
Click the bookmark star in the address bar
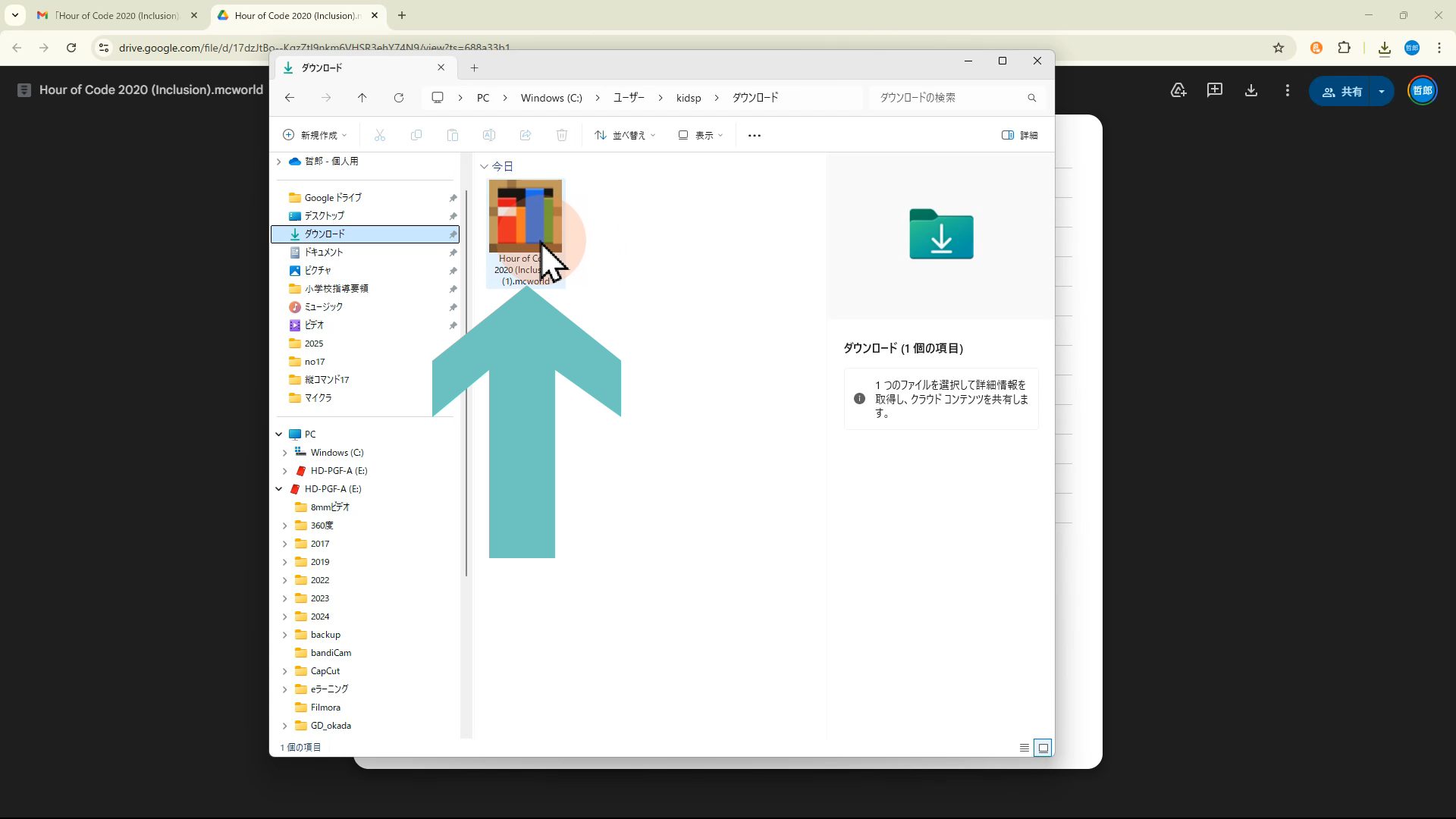[1279, 48]
